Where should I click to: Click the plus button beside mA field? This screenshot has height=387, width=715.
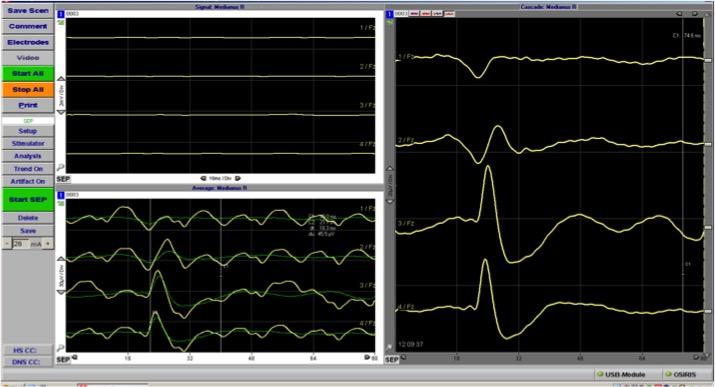[48, 244]
